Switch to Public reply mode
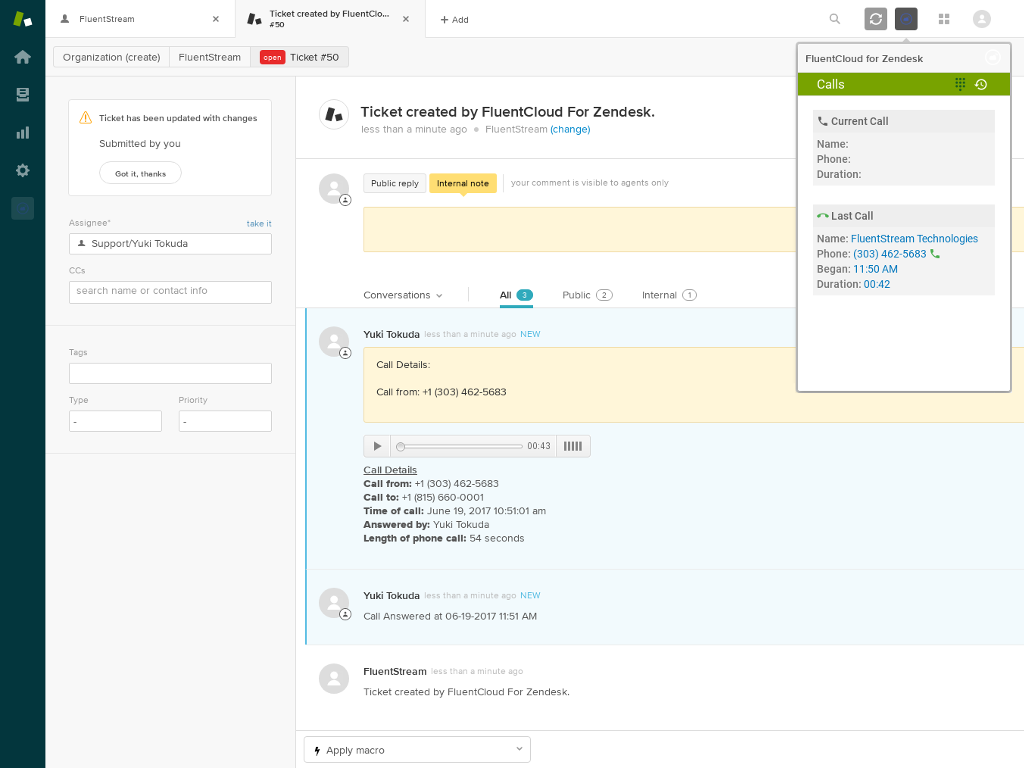 395,183
